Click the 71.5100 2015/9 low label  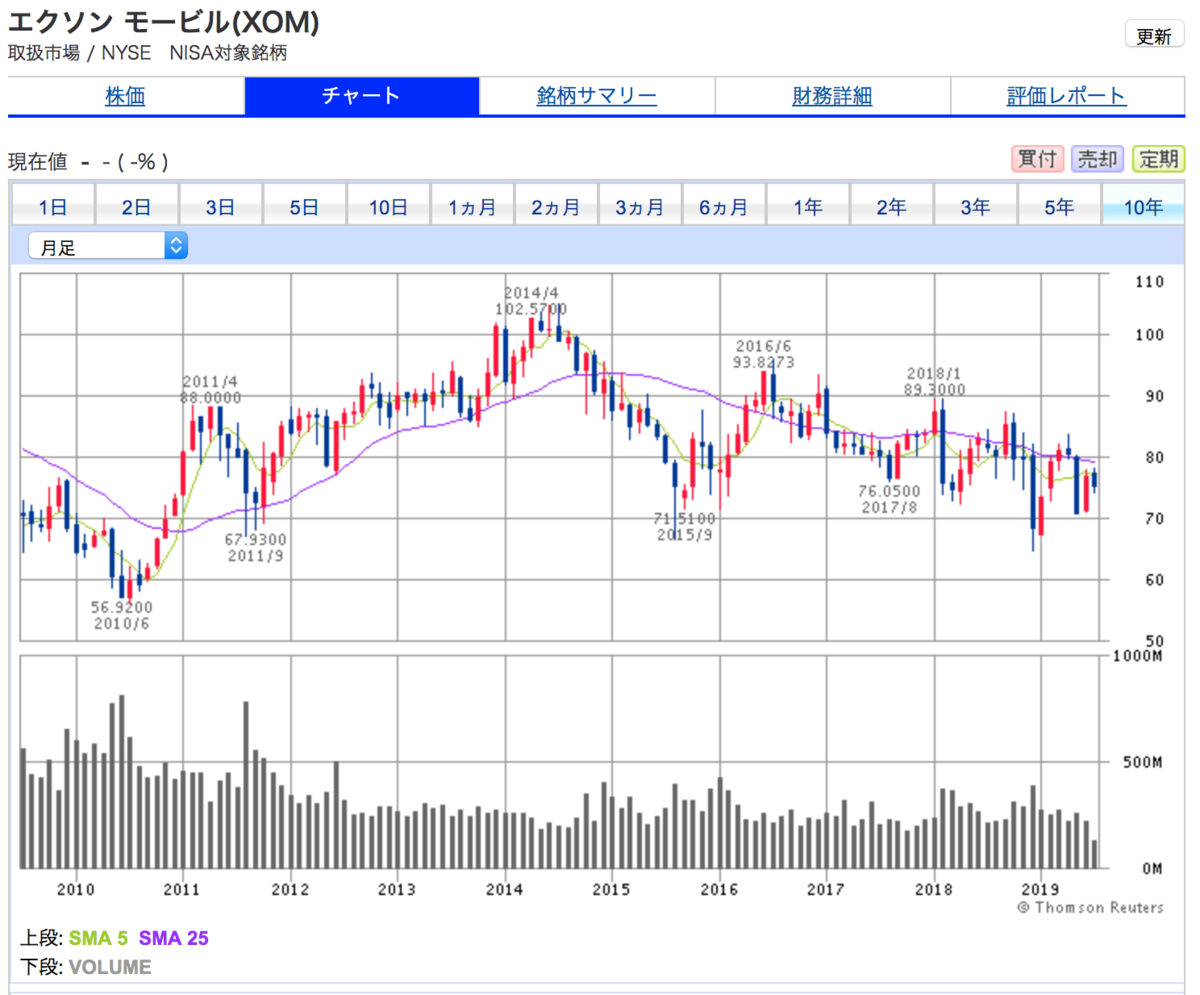coord(684,526)
